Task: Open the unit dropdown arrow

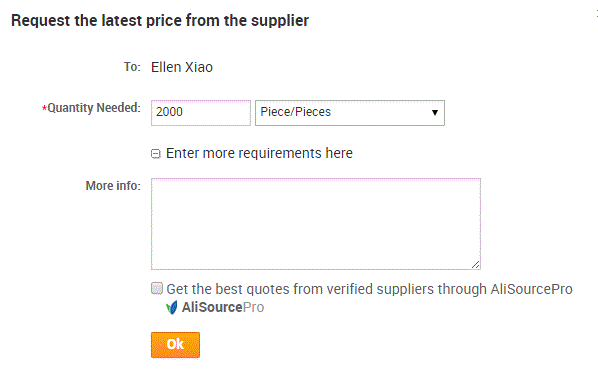Action: 434,112
